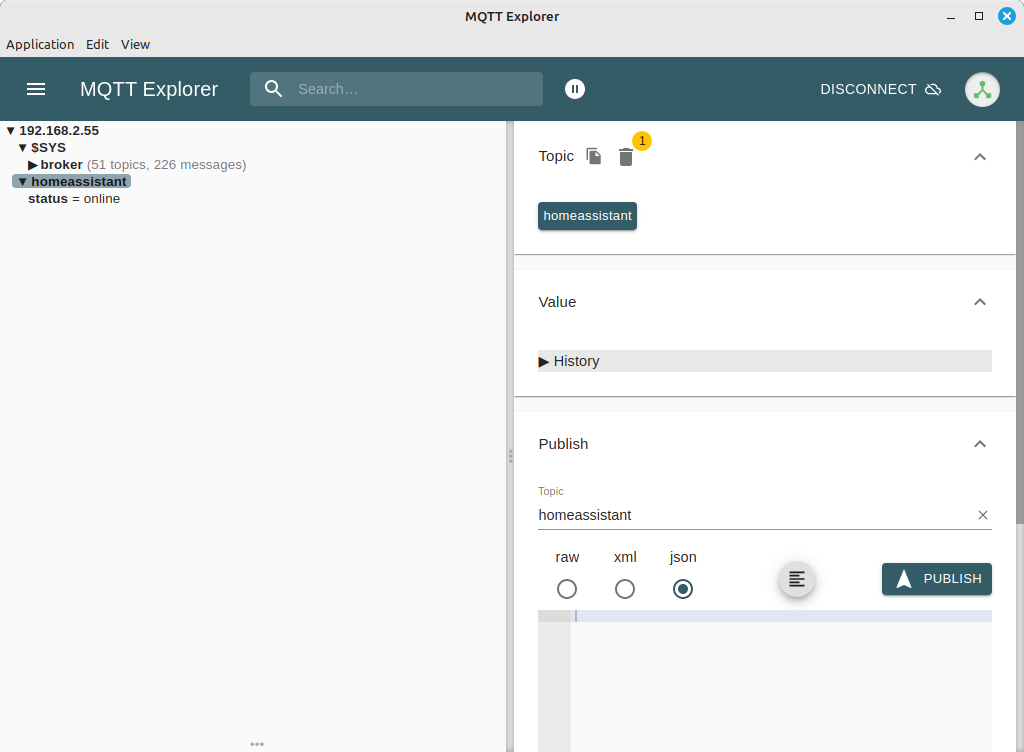Screen dimensions: 1024x752
Task: Click the vertical panel splitter handle
Action: [510, 456]
